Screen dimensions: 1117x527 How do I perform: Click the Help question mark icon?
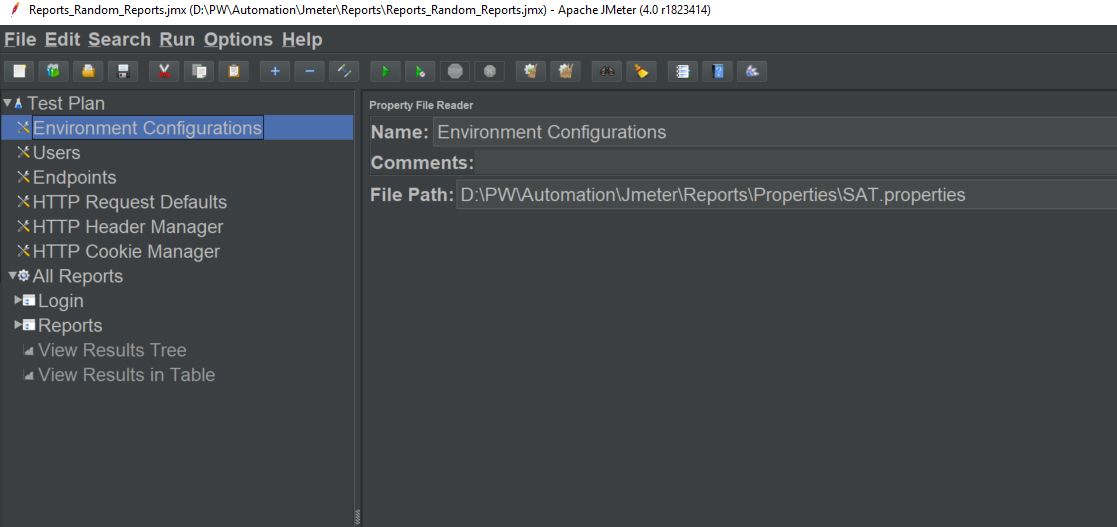717,71
